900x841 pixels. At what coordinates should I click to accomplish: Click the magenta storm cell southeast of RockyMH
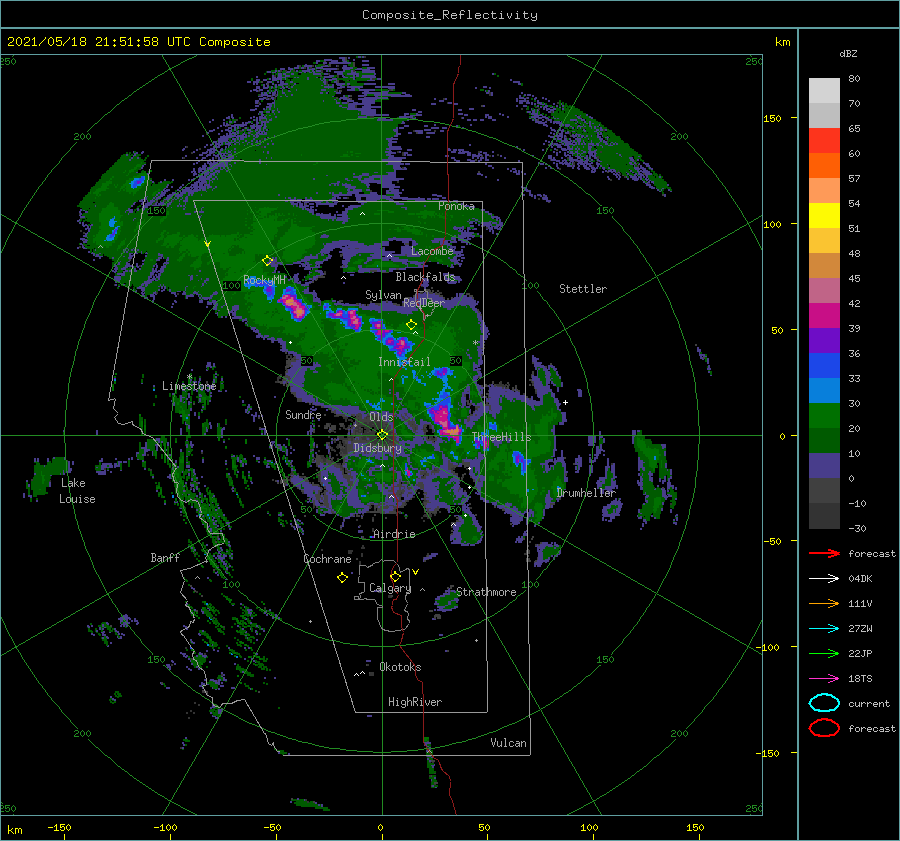pos(294,305)
